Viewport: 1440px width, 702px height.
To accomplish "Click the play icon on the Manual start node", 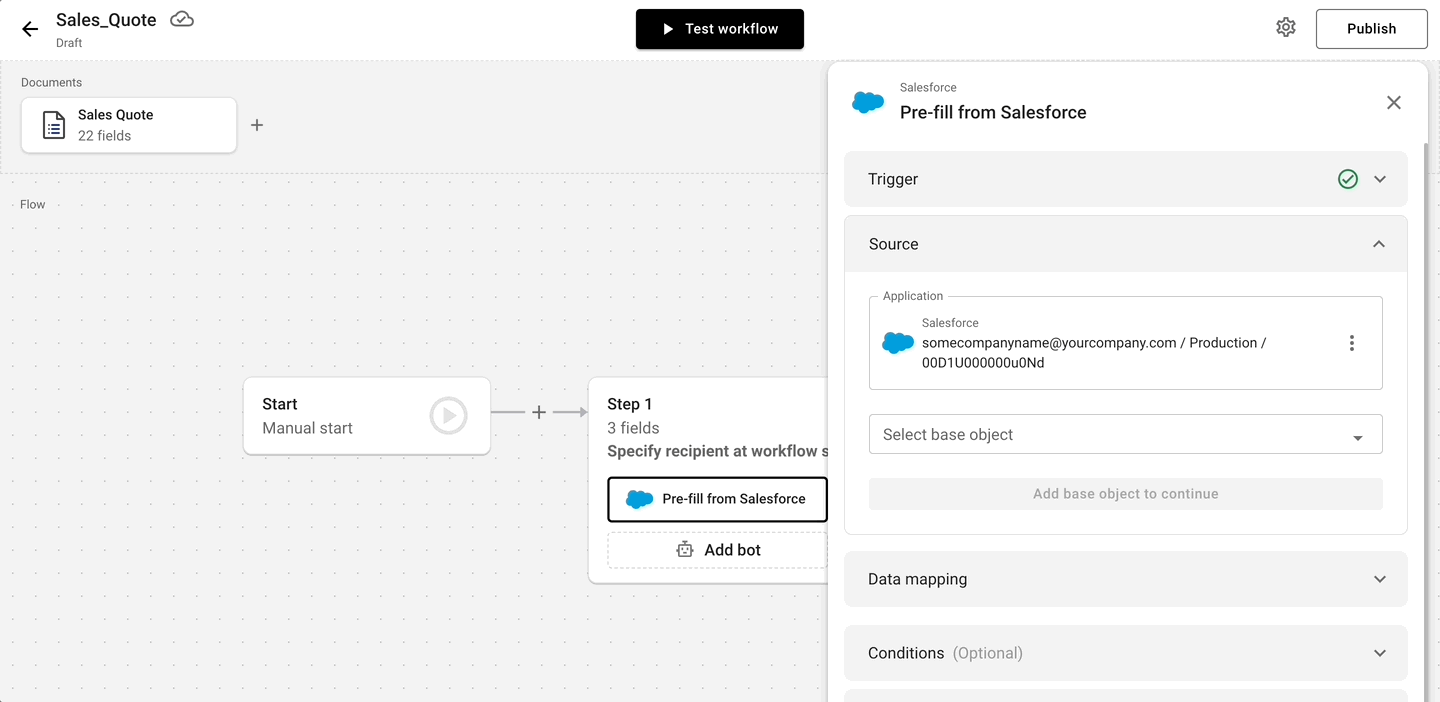I will coord(447,416).
